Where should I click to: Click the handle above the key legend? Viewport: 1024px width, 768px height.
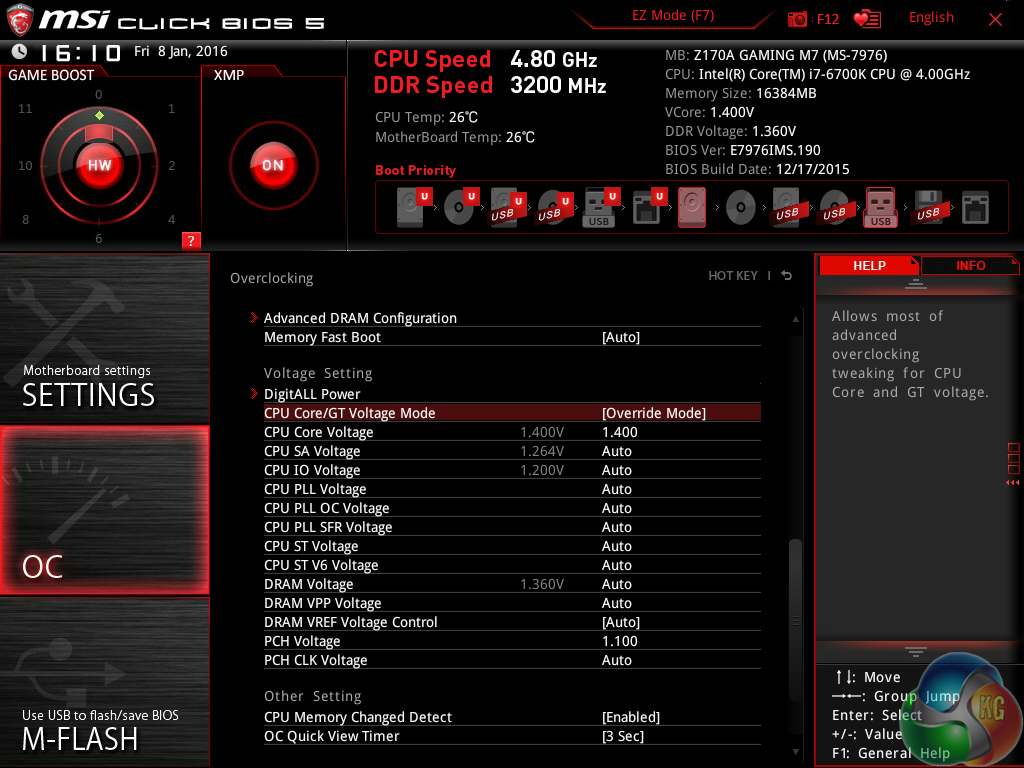pos(916,651)
